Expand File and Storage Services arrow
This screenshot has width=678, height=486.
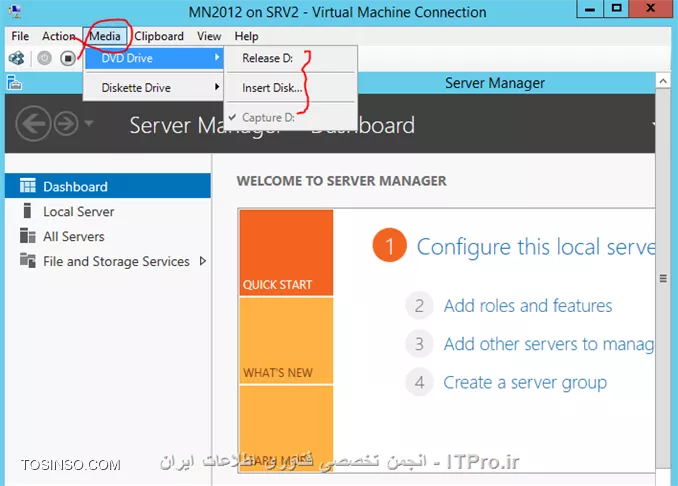(203, 261)
